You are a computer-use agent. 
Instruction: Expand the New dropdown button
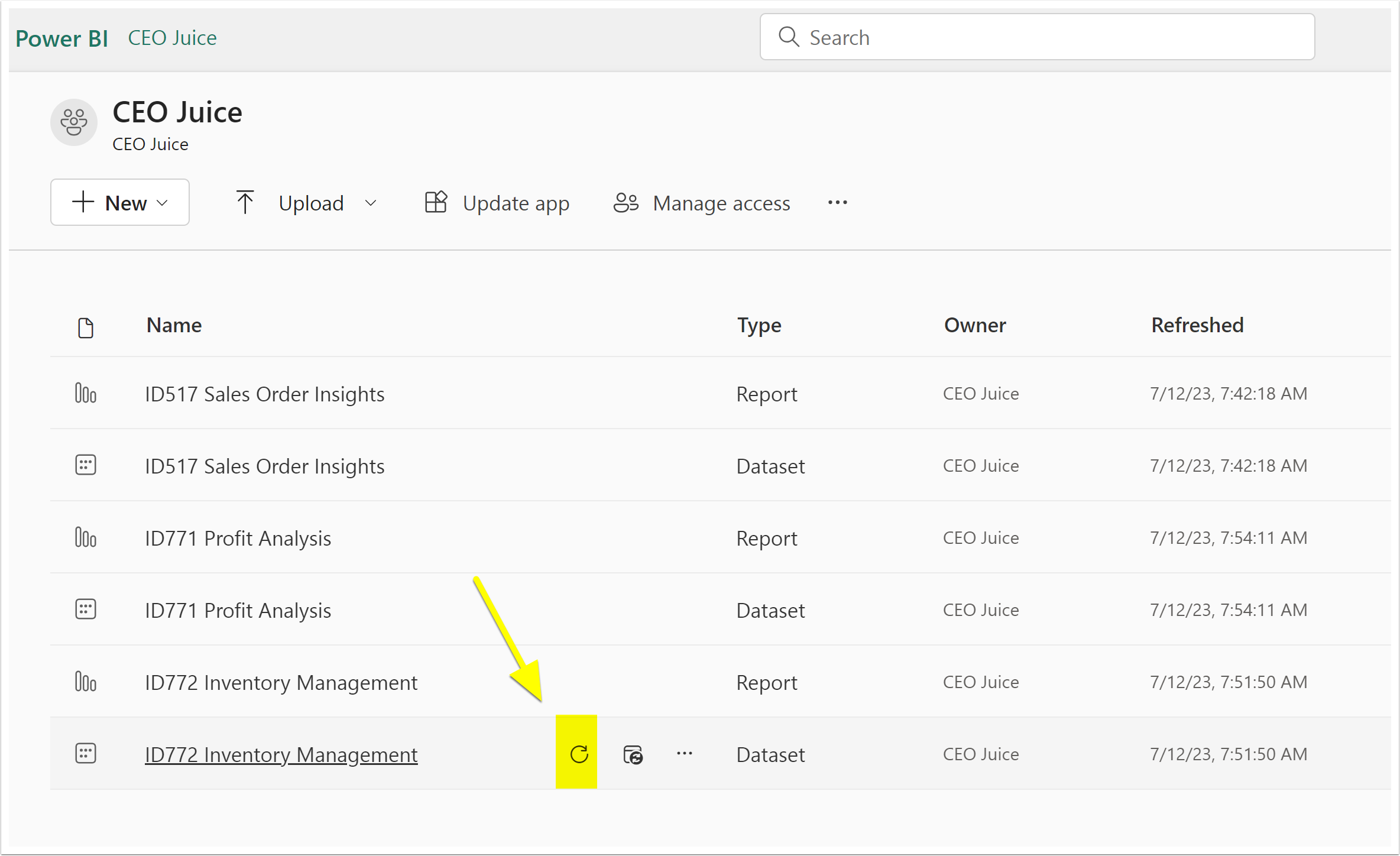120,202
